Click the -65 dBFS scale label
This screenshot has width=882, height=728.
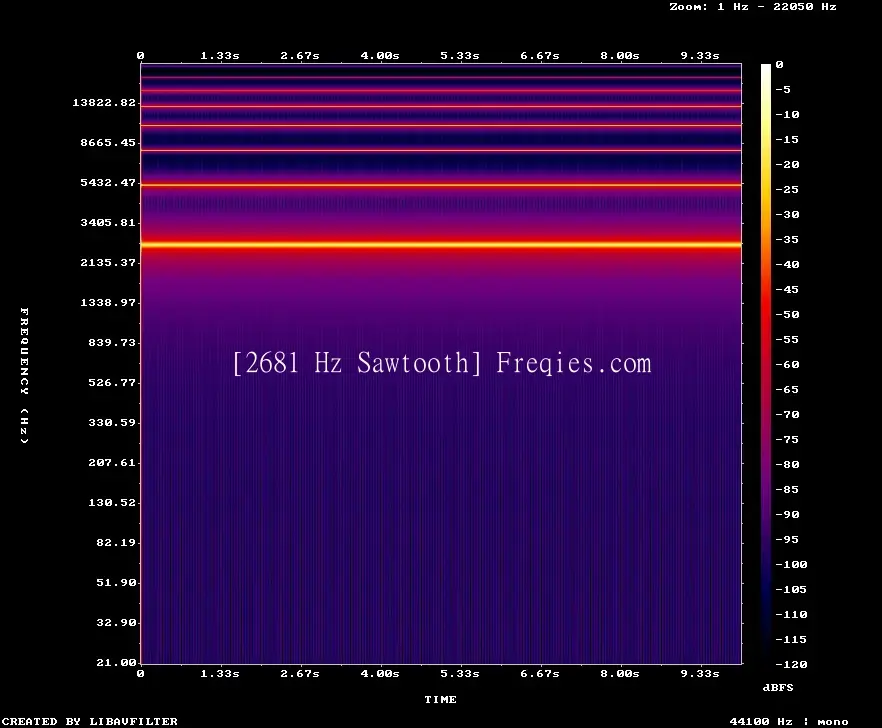tap(787, 389)
